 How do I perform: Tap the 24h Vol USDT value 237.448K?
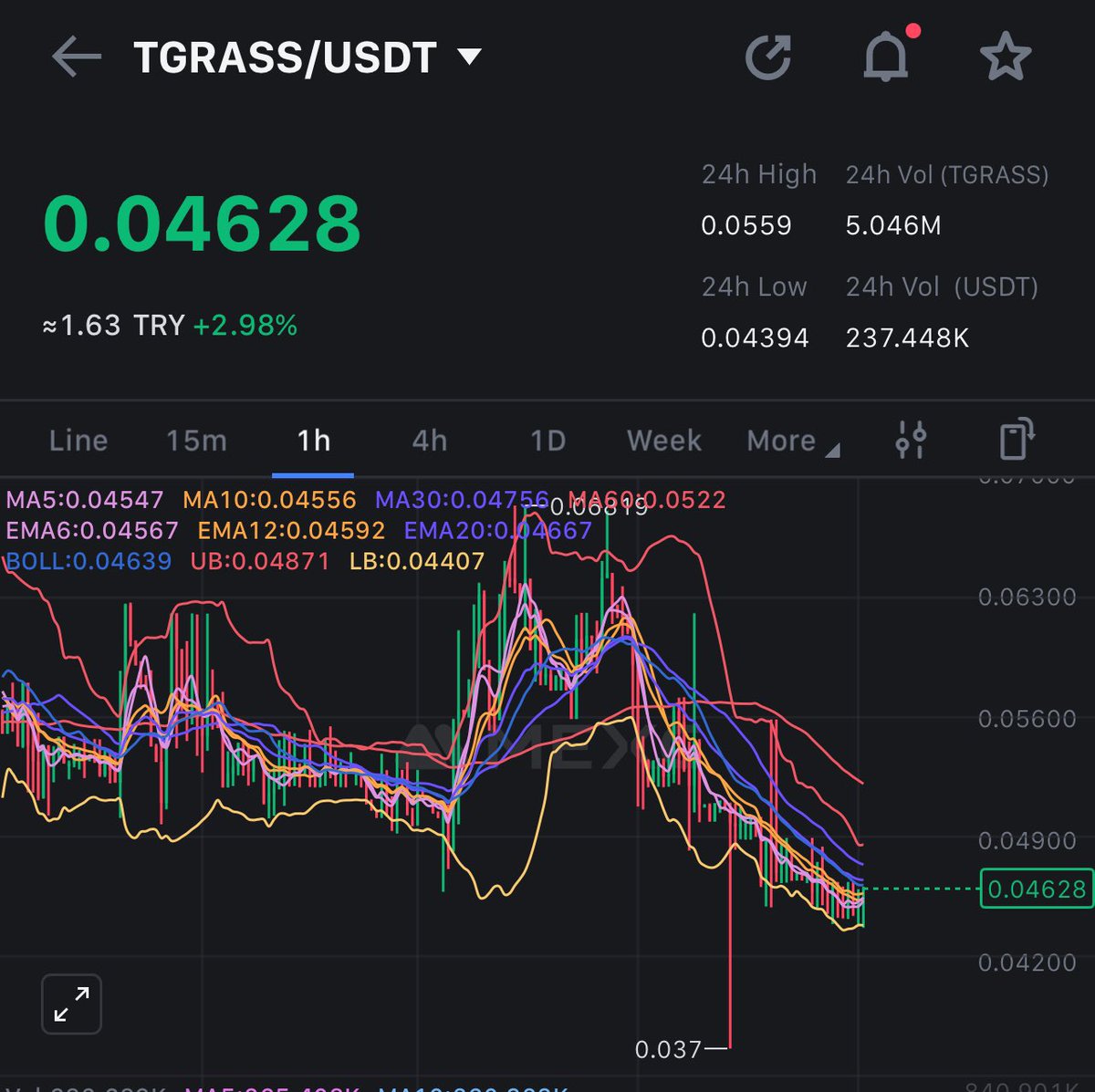click(x=907, y=338)
